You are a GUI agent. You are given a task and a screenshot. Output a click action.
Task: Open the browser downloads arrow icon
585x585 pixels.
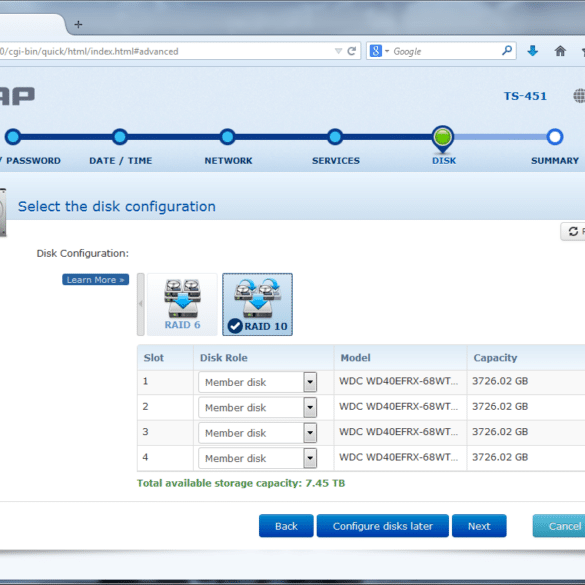point(532,51)
